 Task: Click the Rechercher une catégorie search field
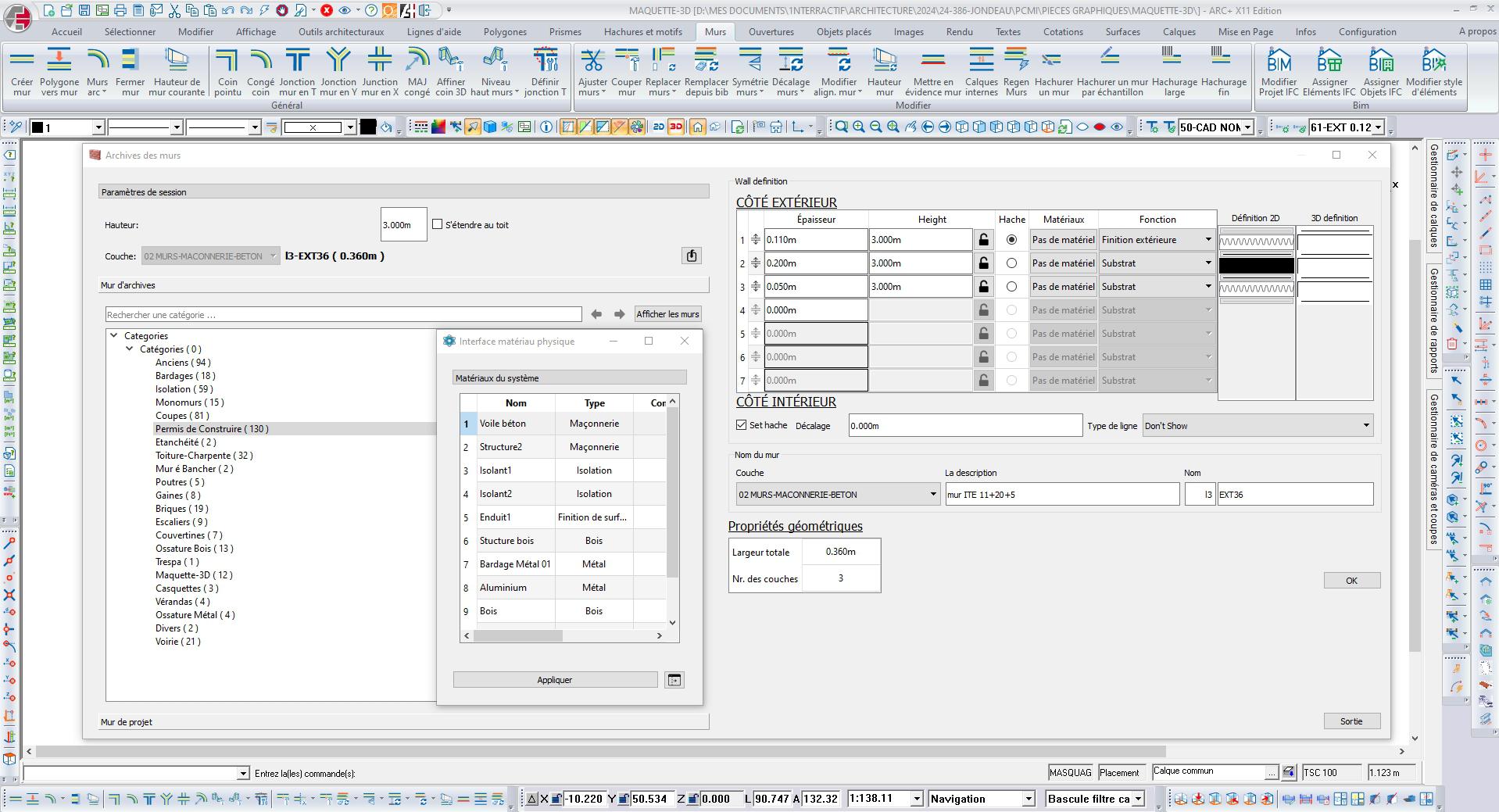[x=343, y=315]
